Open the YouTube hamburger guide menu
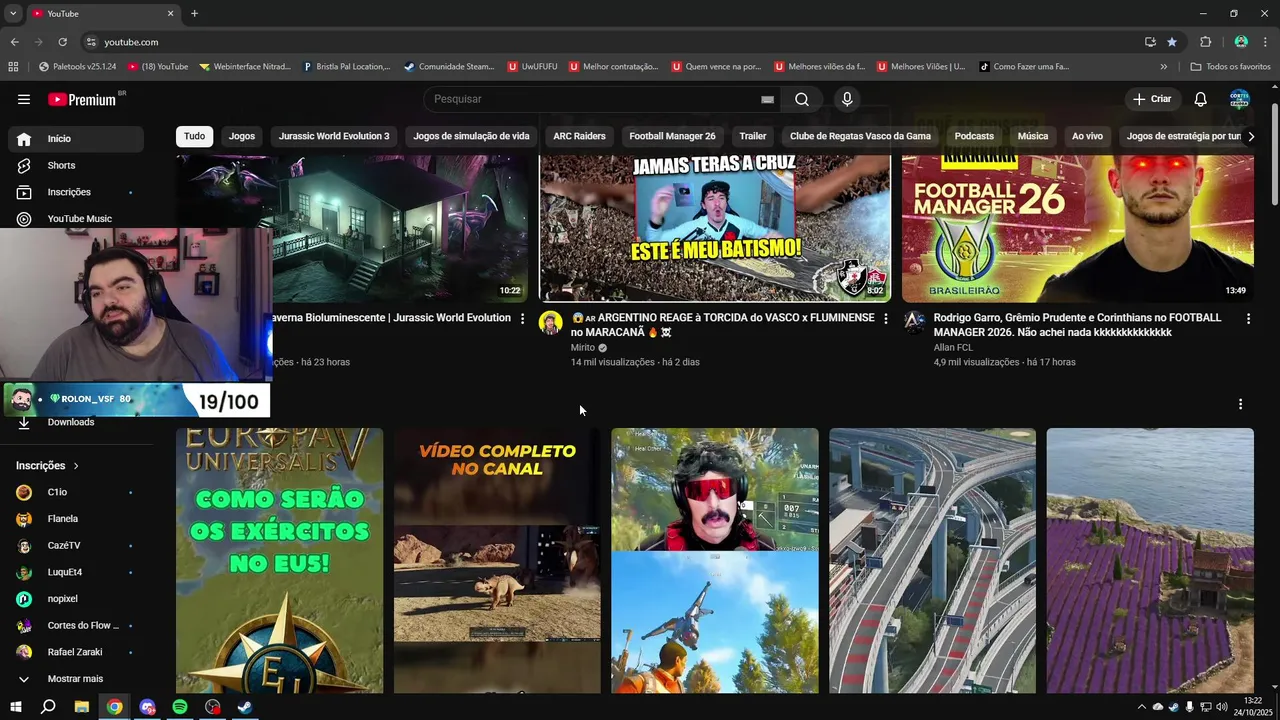Screen dimensions: 1280x720 click(x=24, y=99)
